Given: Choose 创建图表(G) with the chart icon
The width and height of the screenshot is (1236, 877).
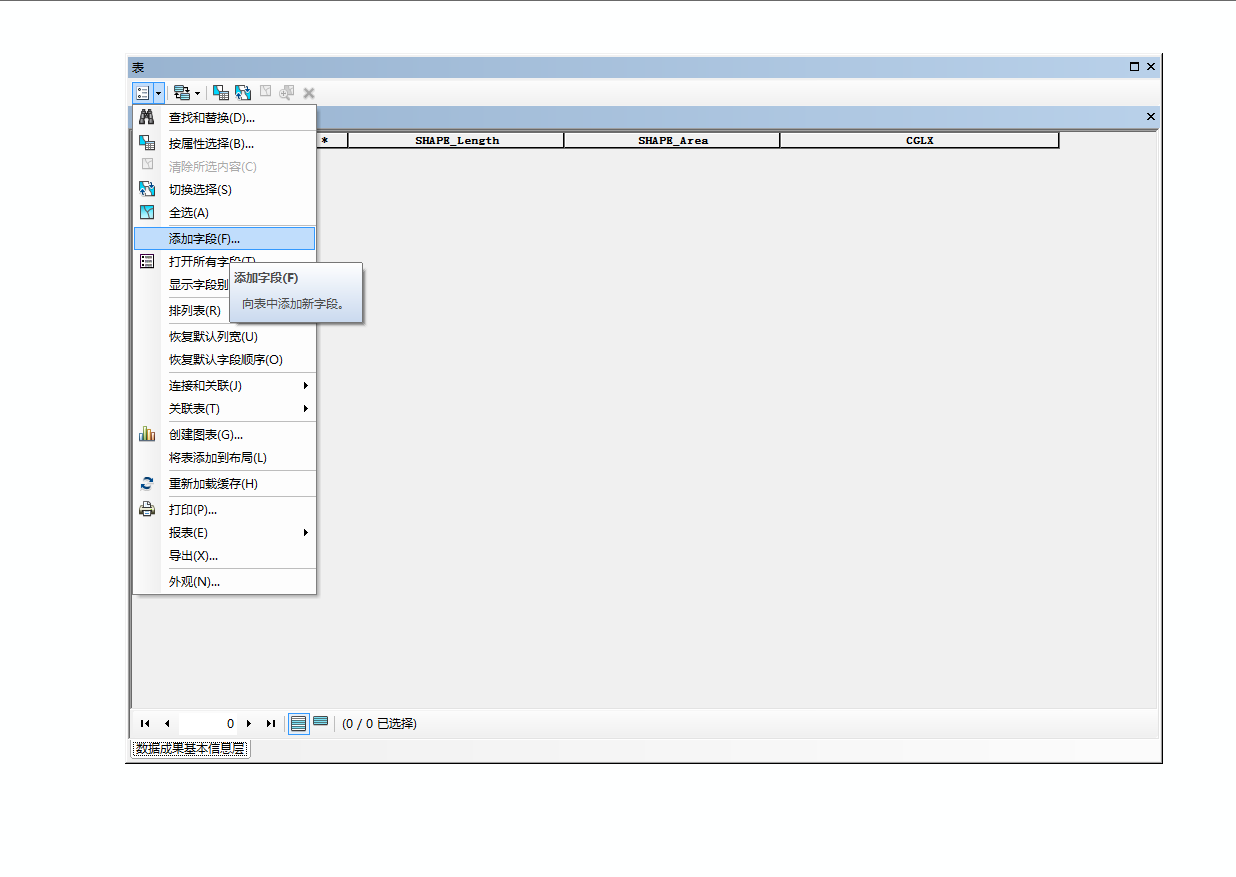Looking at the screenshot, I should (x=225, y=434).
